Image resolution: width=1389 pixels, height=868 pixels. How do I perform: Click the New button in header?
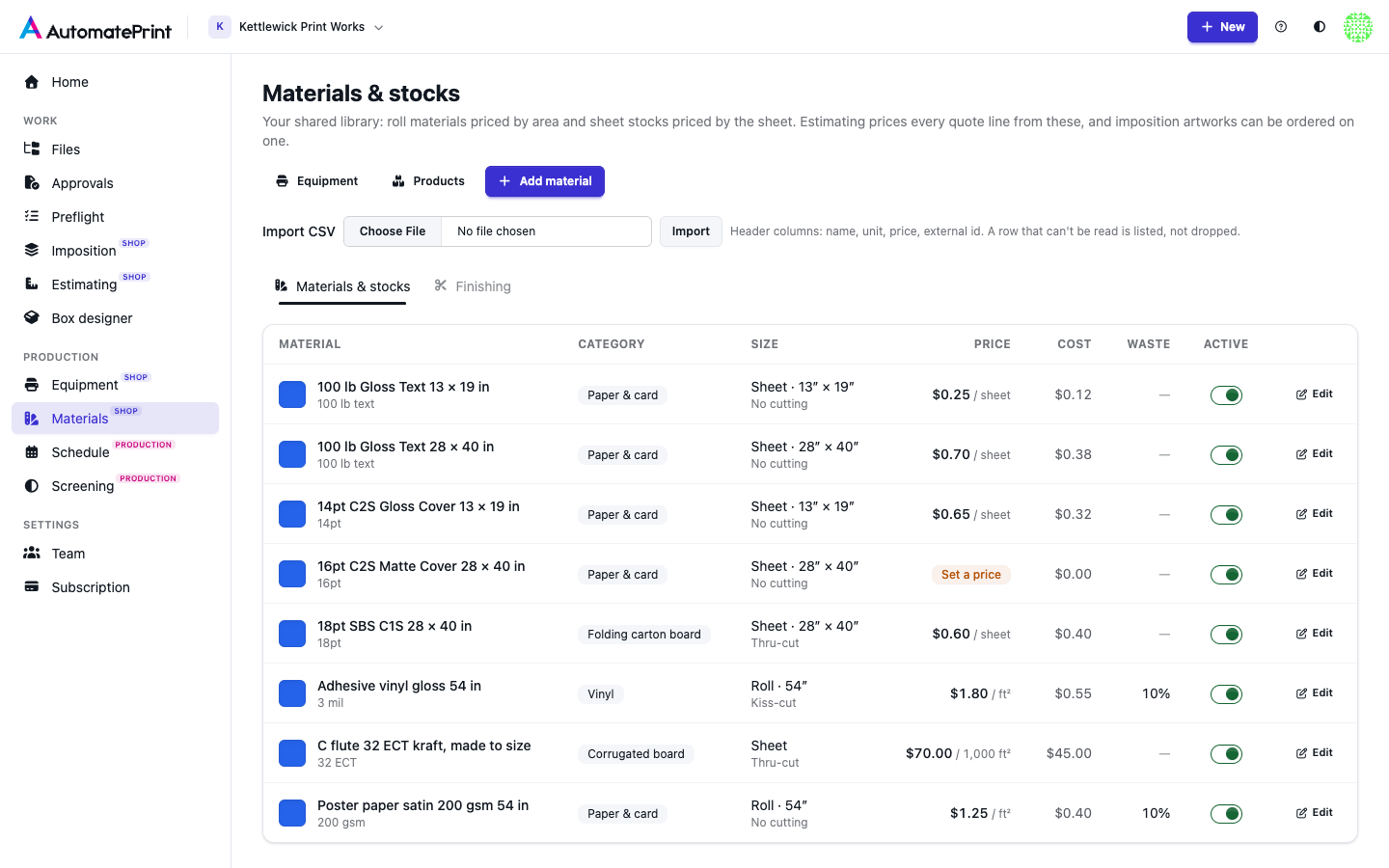tap(1222, 27)
